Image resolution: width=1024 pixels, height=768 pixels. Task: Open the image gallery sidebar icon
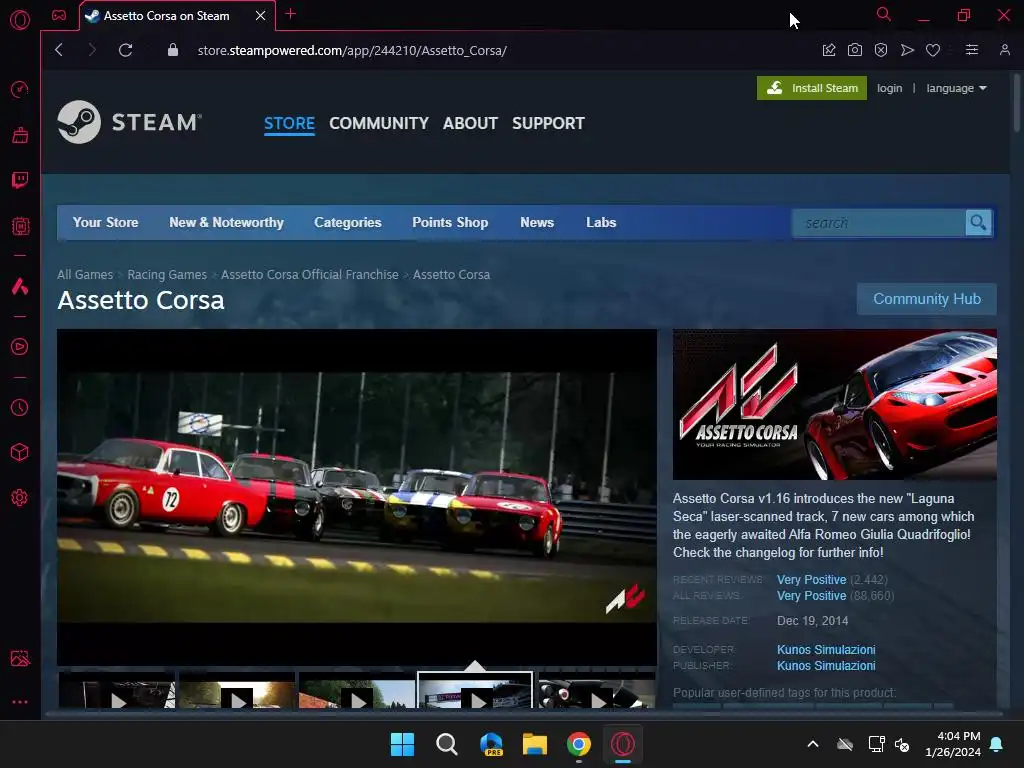20,658
